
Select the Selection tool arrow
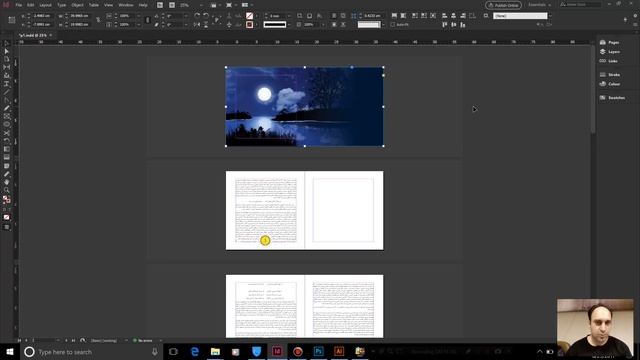7,43
